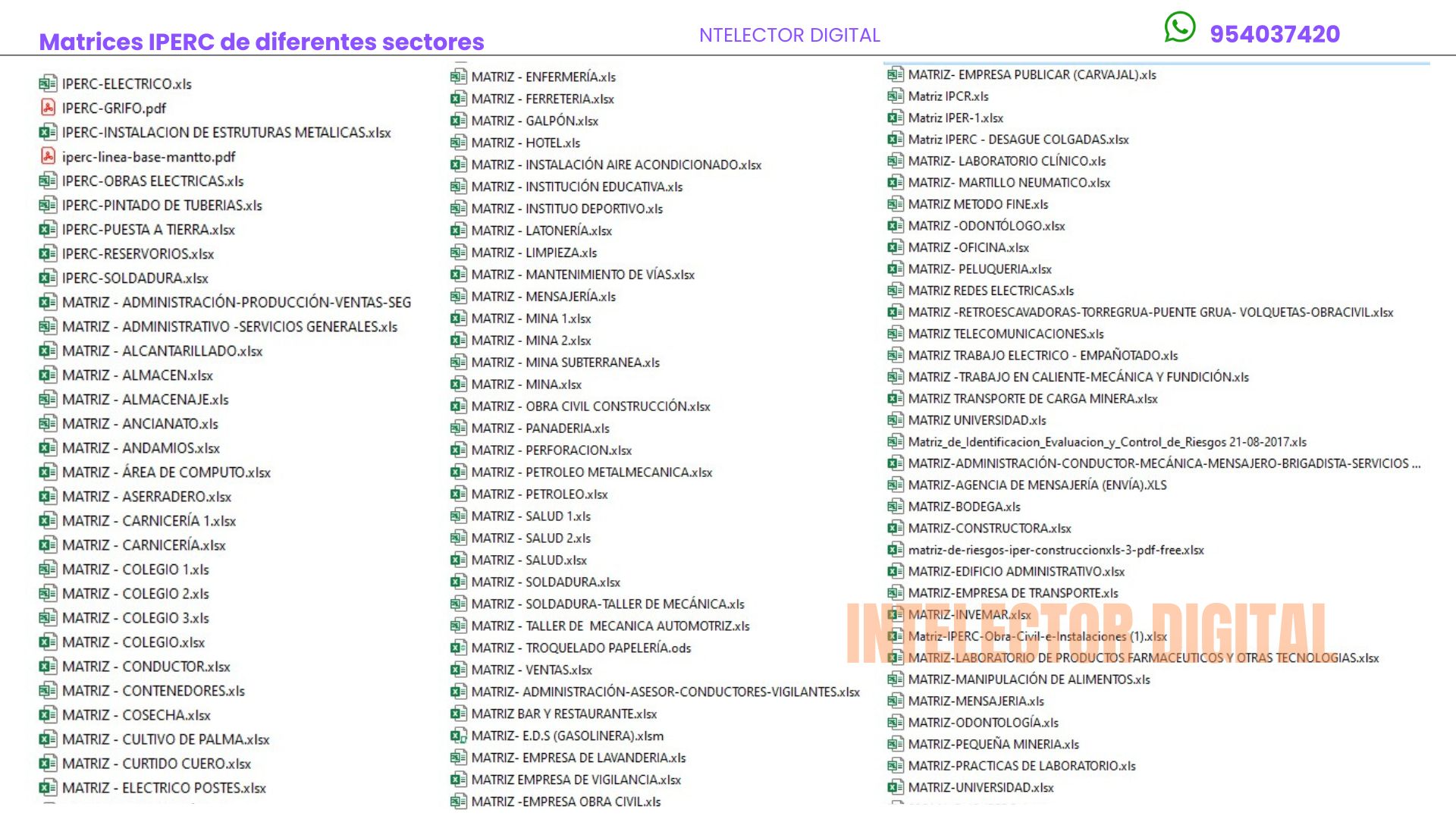Click PDF icon of IPERC-GRIFO.pdf
Viewport: 1456px width, 819px height.
tap(48, 108)
